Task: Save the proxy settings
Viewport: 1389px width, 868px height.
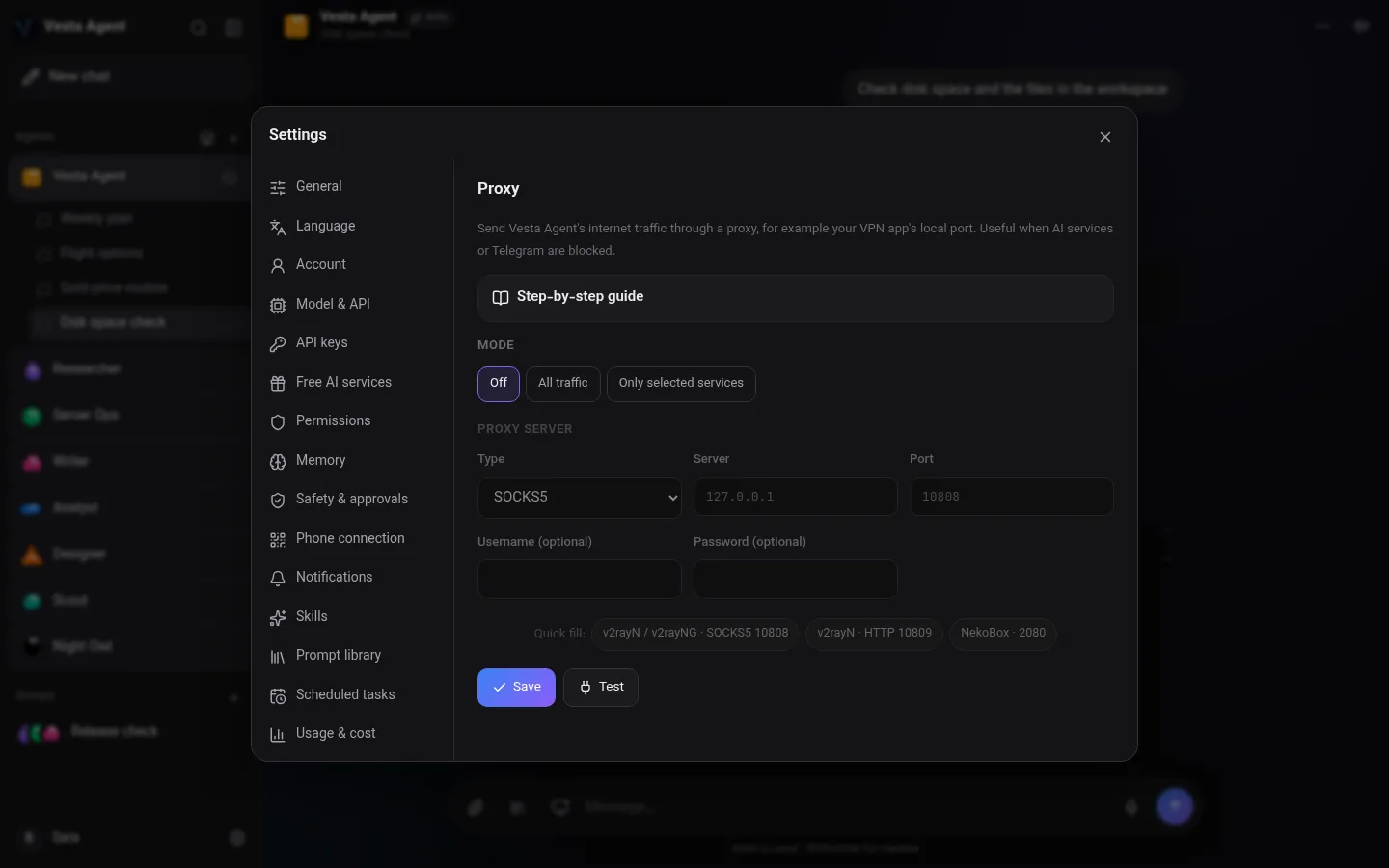Action: point(516,688)
